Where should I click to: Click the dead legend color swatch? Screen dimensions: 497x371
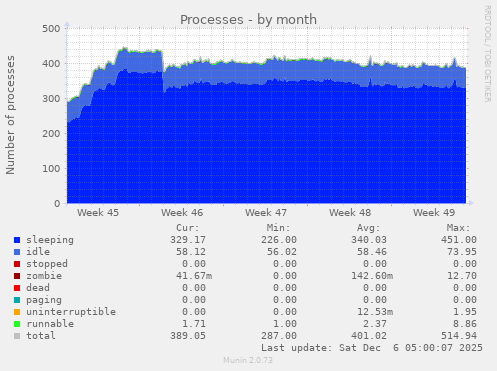point(17,288)
